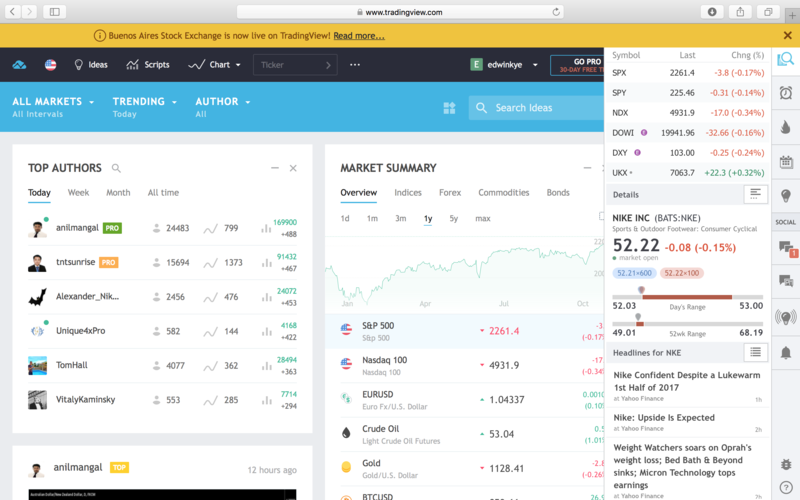Screen dimensions: 800x500
Task: Open the edwinkye user account dropdown
Action: (x=504, y=65)
